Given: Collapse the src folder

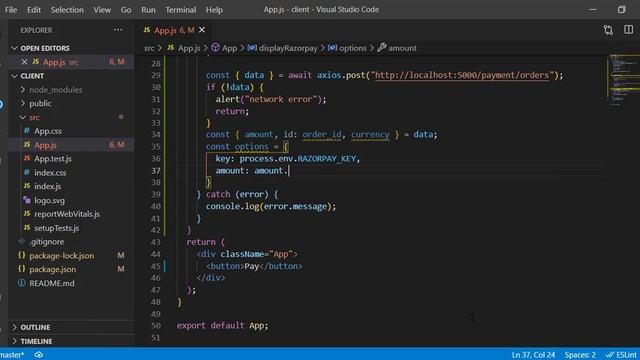Looking at the screenshot, I should (34, 117).
